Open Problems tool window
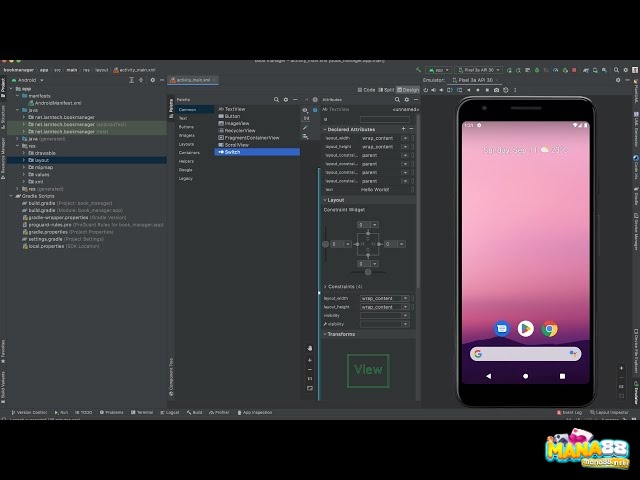 tap(111, 412)
